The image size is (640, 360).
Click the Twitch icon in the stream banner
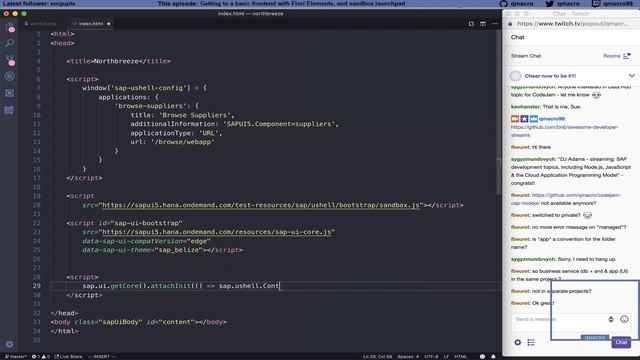point(596,4)
